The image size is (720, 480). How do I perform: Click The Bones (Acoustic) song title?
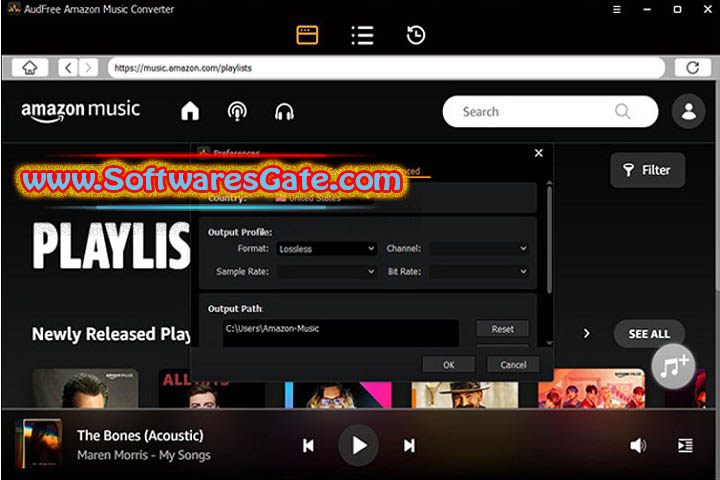(140, 435)
